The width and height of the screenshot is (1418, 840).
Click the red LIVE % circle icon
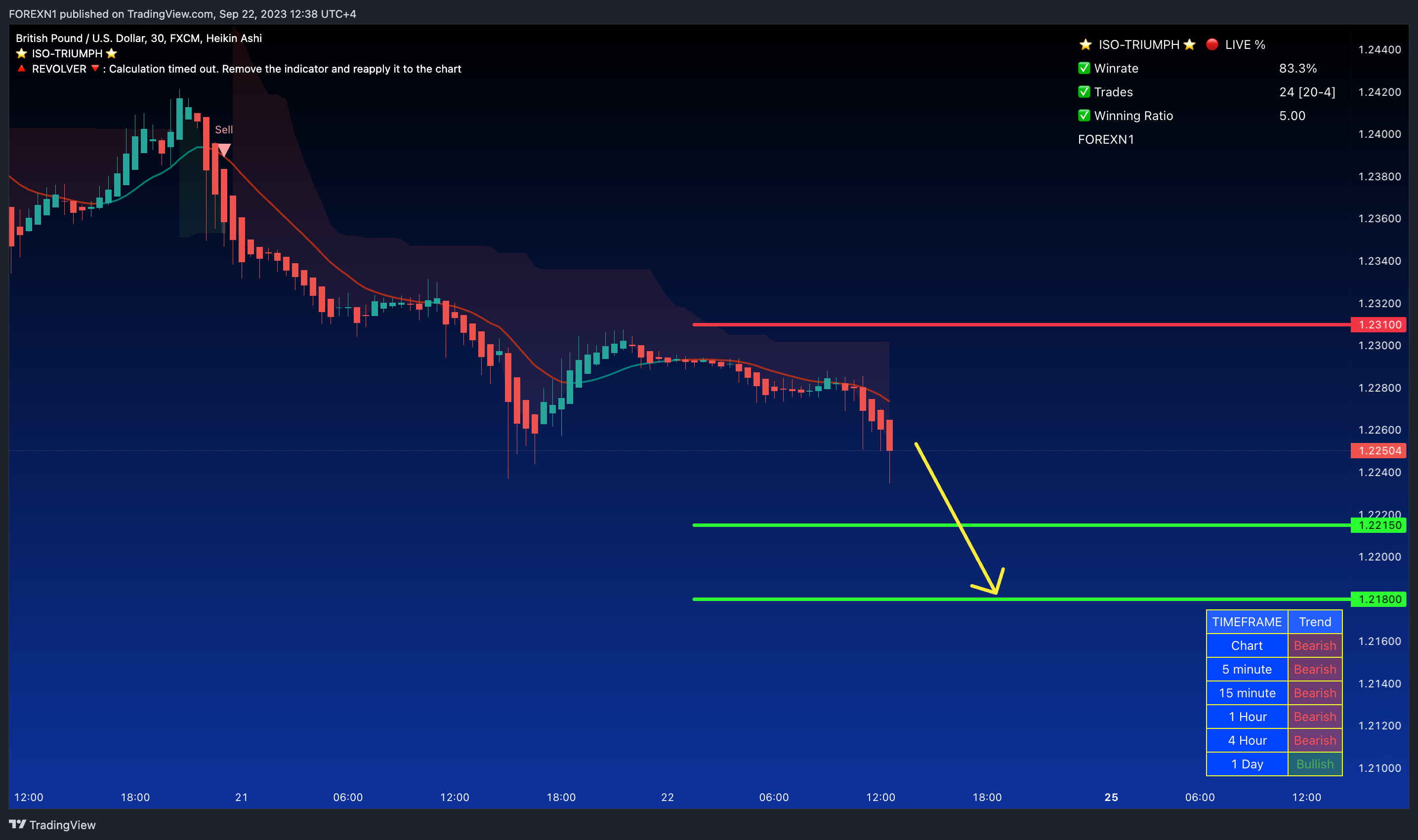pos(1212,44)
